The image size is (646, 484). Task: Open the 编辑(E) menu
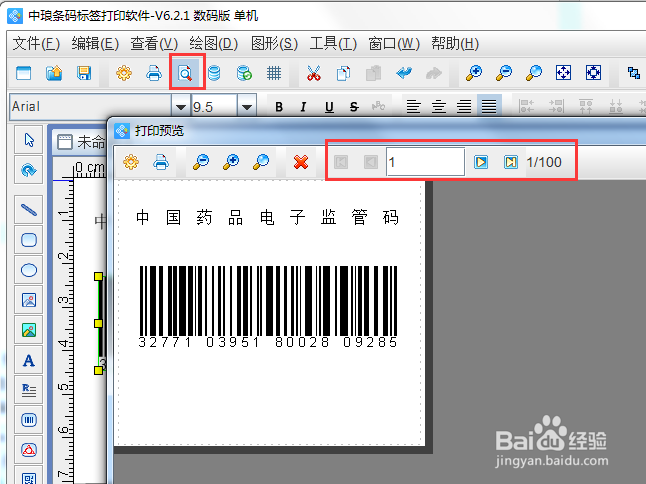95,43
